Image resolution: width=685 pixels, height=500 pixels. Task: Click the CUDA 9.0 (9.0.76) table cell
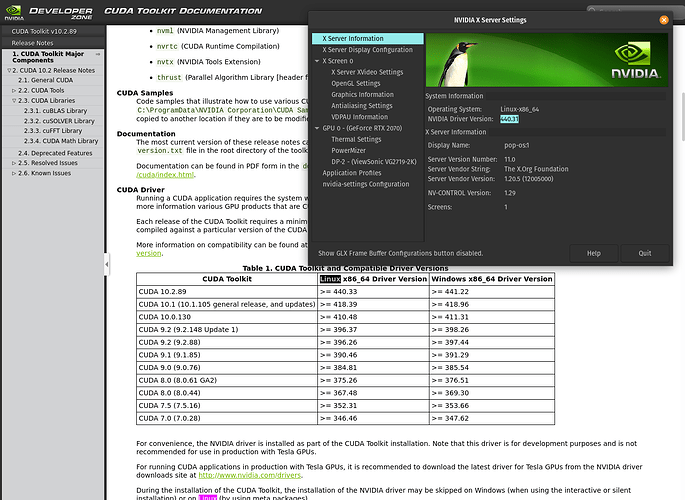(227, 368)
